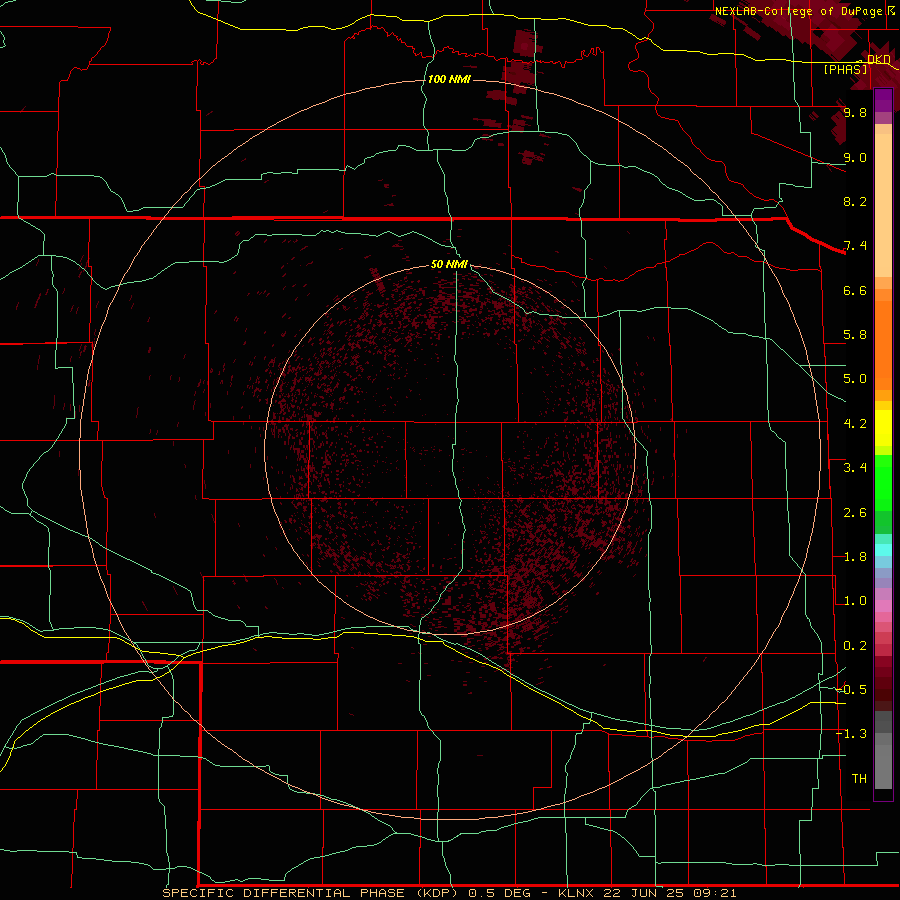Screen dimensions: 900x900
Task: Click the '0.5 DEG' elevation angle text
Action: tap(502, 893)
